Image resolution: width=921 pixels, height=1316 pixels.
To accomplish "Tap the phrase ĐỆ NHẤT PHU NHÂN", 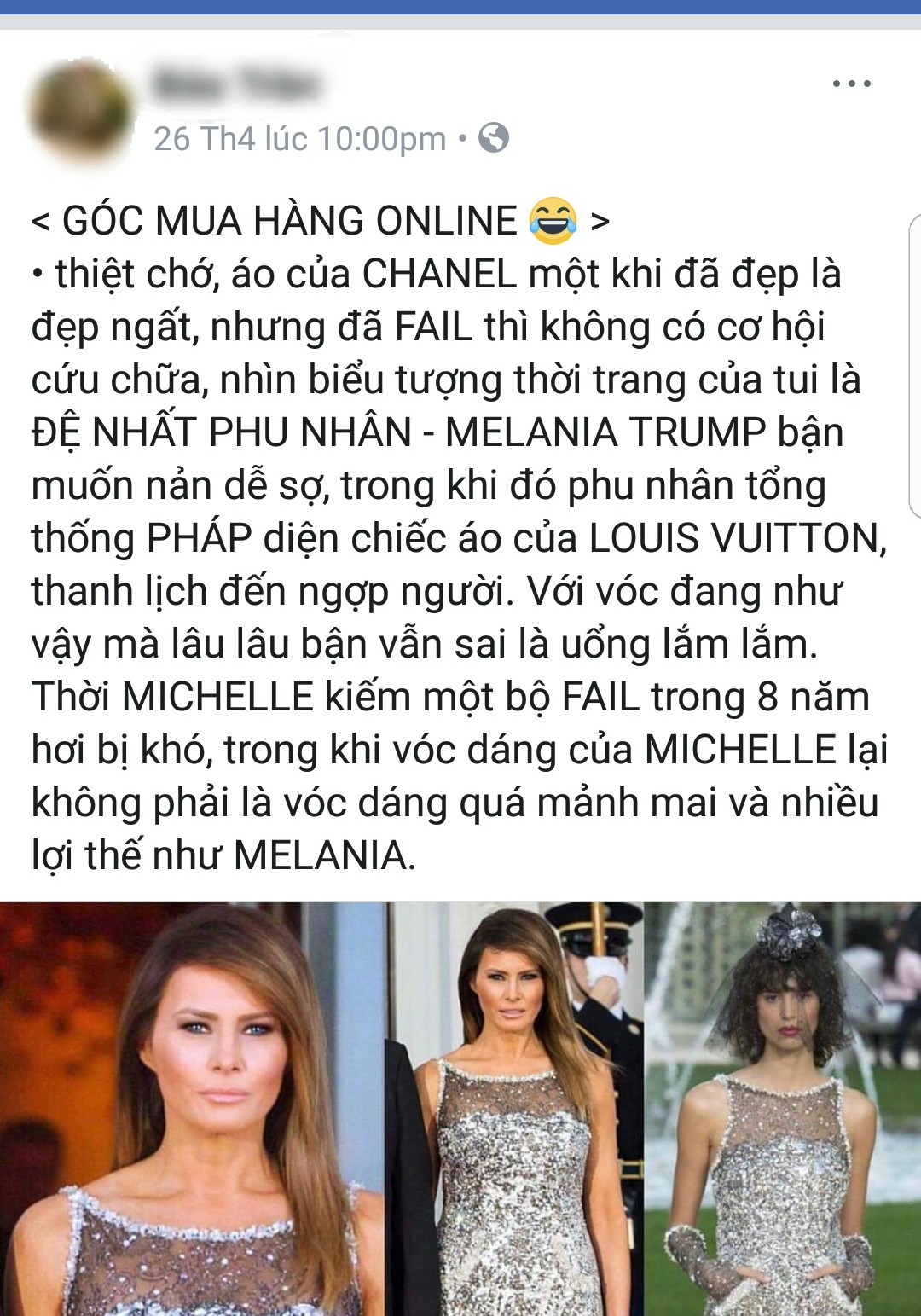I will tap(222, 432).
